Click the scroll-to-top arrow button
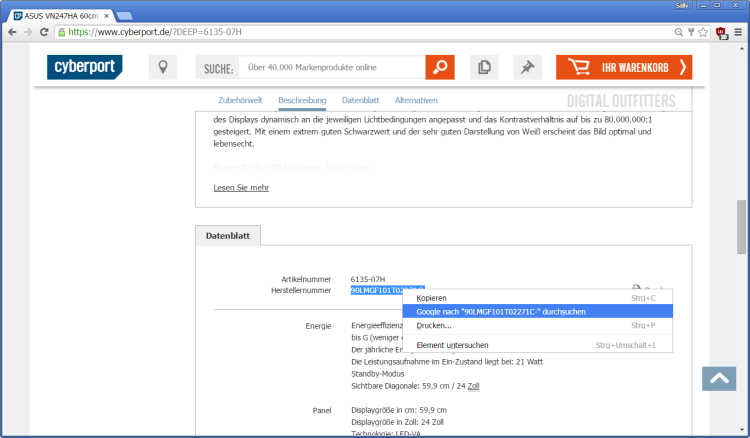 point(718,379)
